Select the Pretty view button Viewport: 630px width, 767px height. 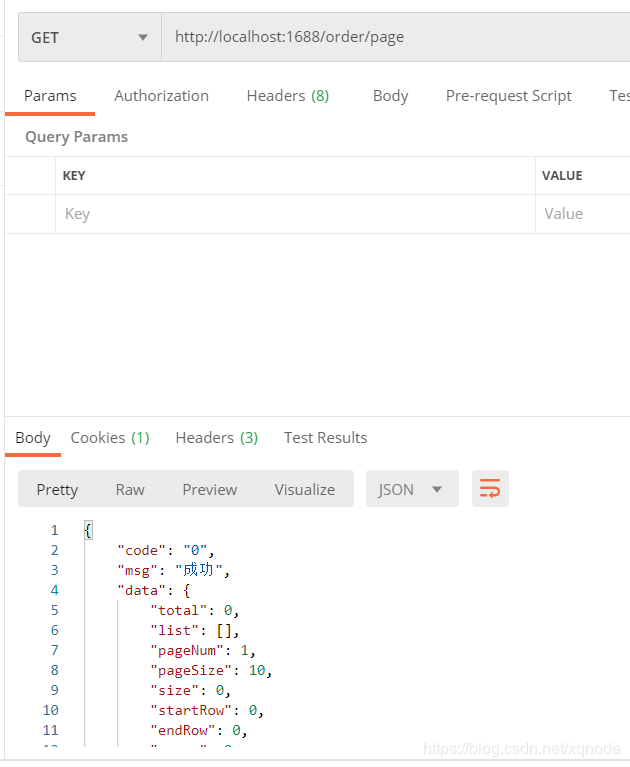pos(57,489)
